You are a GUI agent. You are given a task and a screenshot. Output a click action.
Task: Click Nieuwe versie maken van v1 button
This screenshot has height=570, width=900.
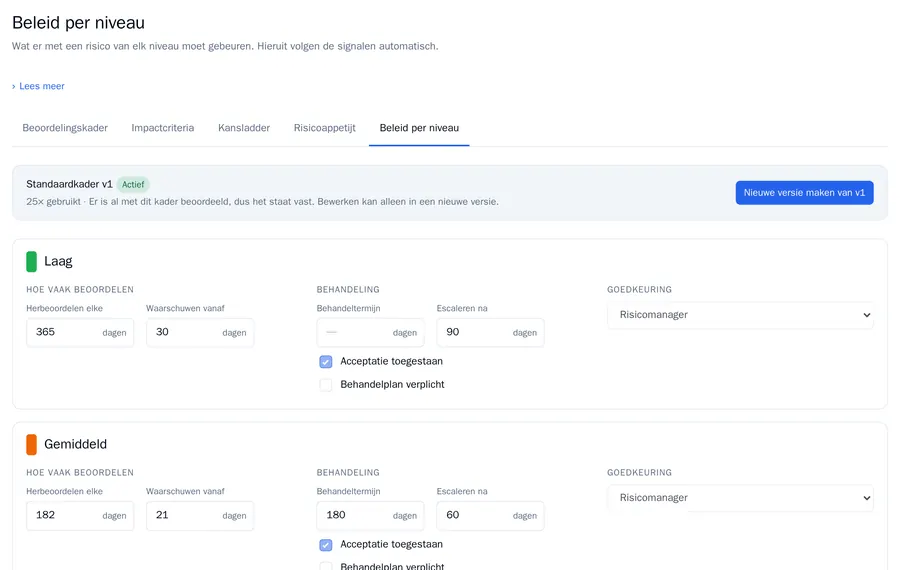805,193
